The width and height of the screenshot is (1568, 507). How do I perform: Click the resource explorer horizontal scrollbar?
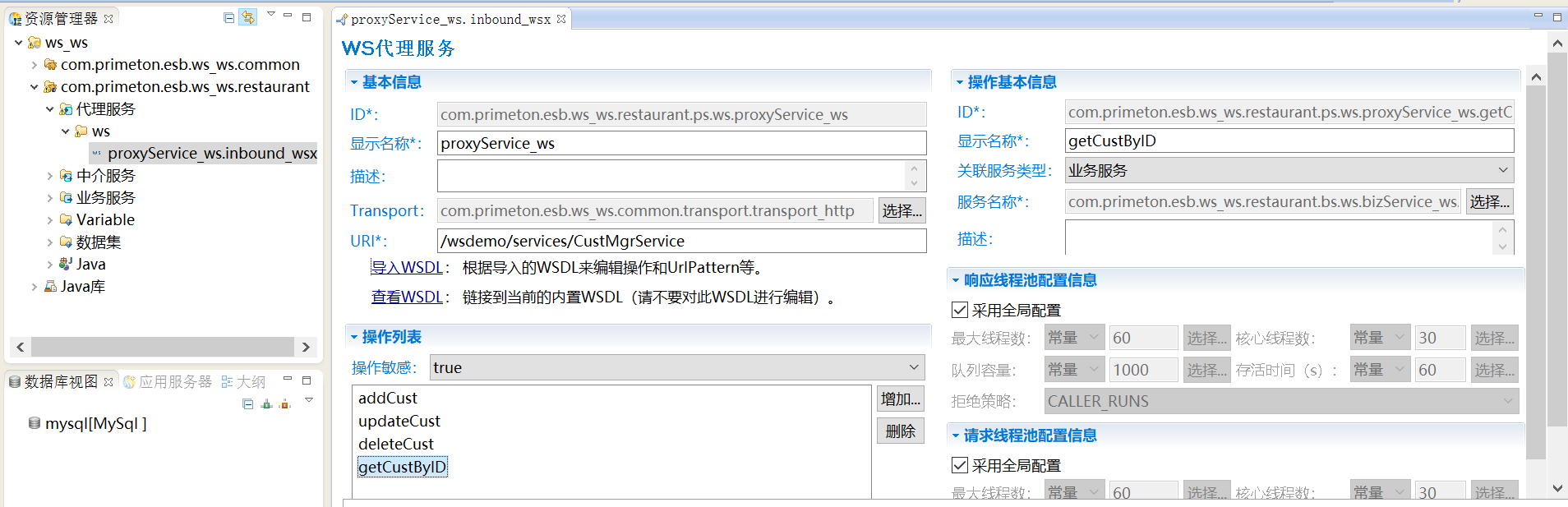pos(162,347)
